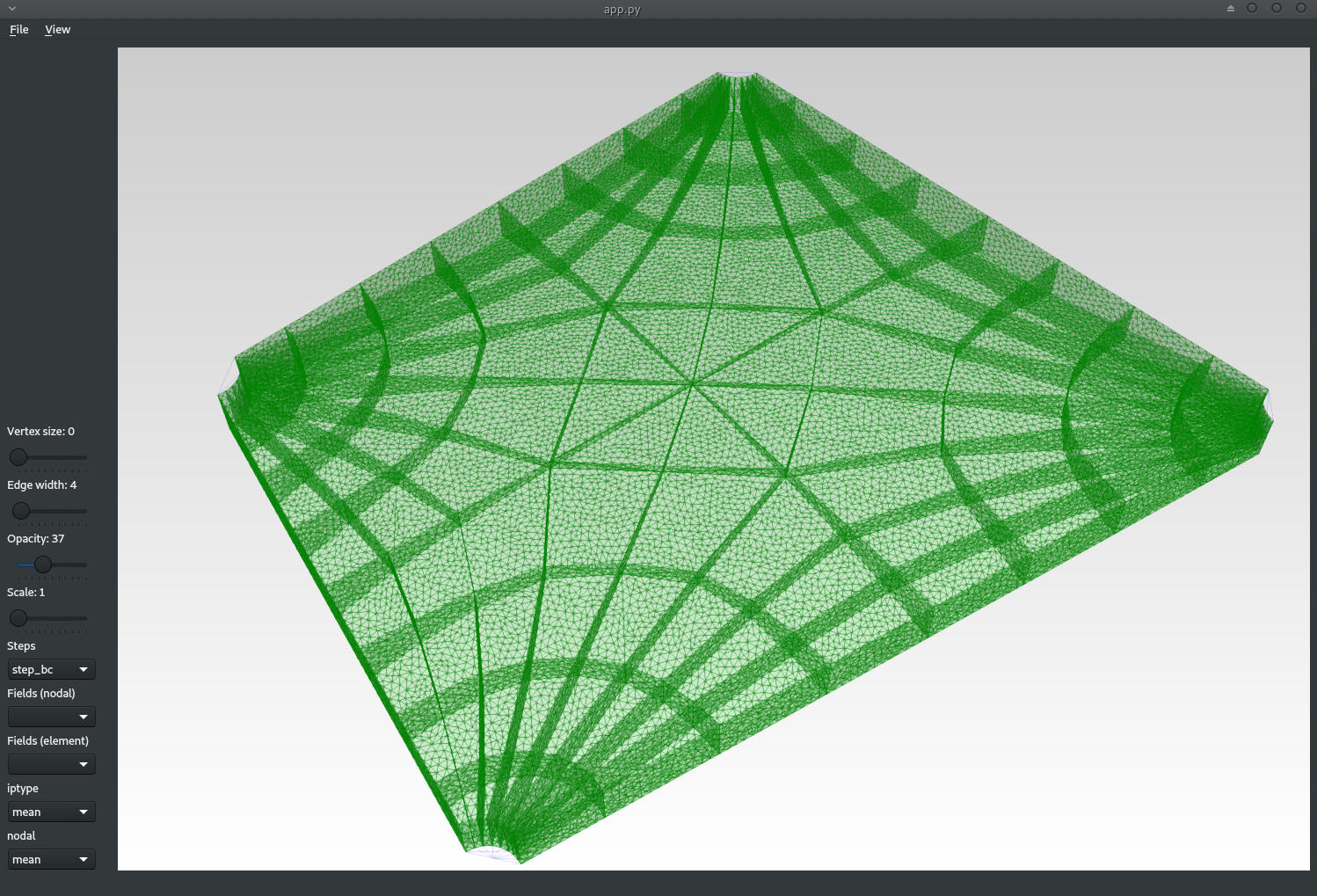The image size is (1317, 896).
Task: Click the keep-above triangle icon in title bar
Action: pyautogui.click(x=1231, y=9)
